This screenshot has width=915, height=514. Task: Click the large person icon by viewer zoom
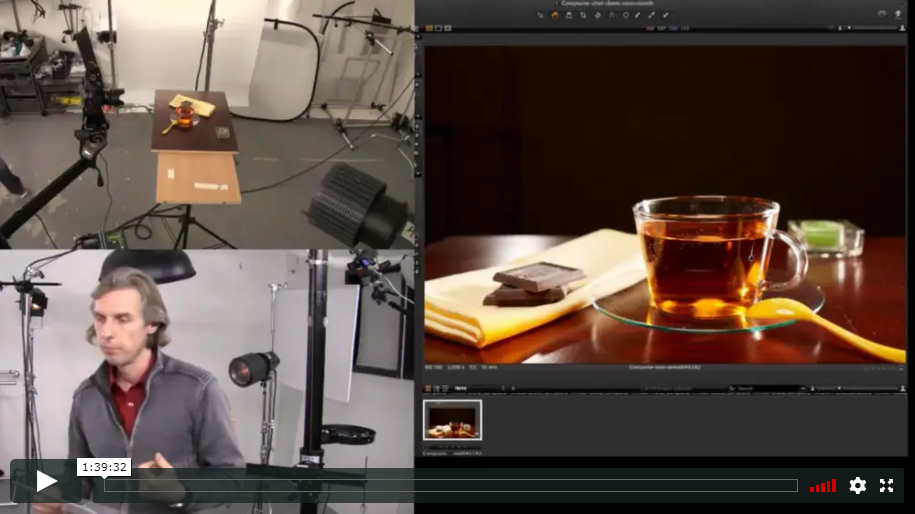902,28
